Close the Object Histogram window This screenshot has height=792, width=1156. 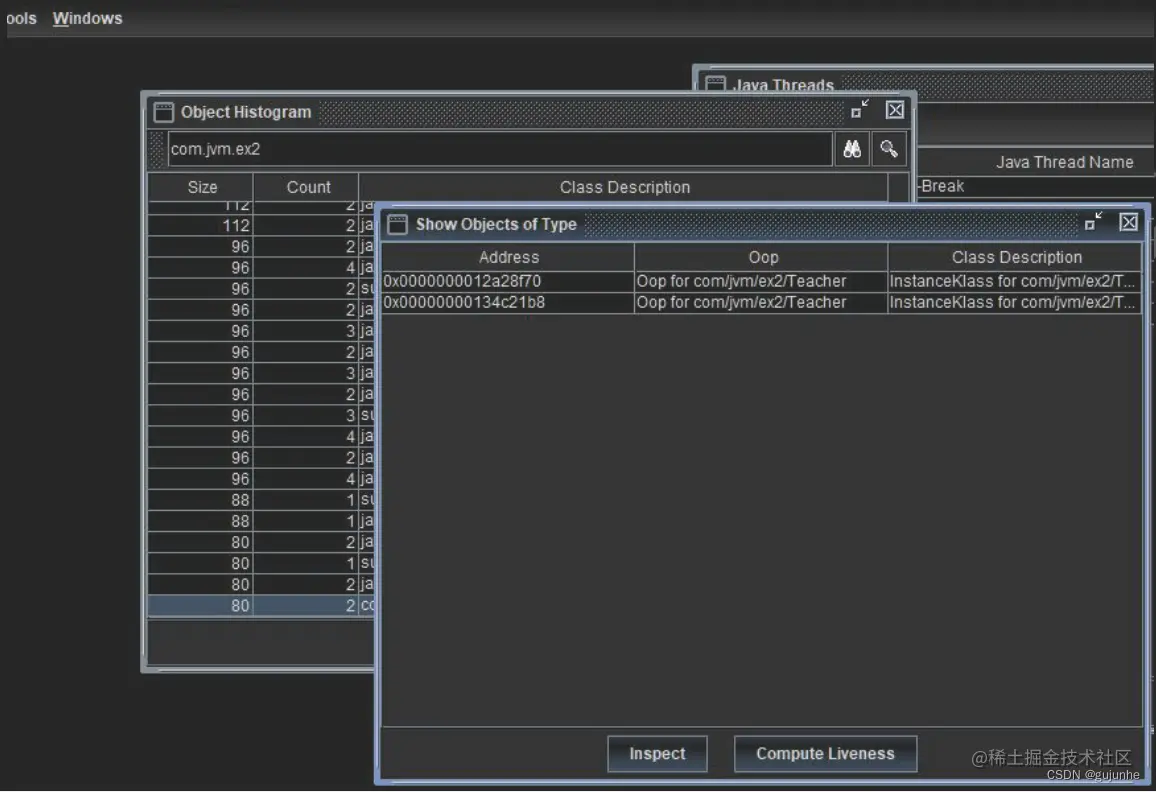pyautogui.click(x=895, y=110)
